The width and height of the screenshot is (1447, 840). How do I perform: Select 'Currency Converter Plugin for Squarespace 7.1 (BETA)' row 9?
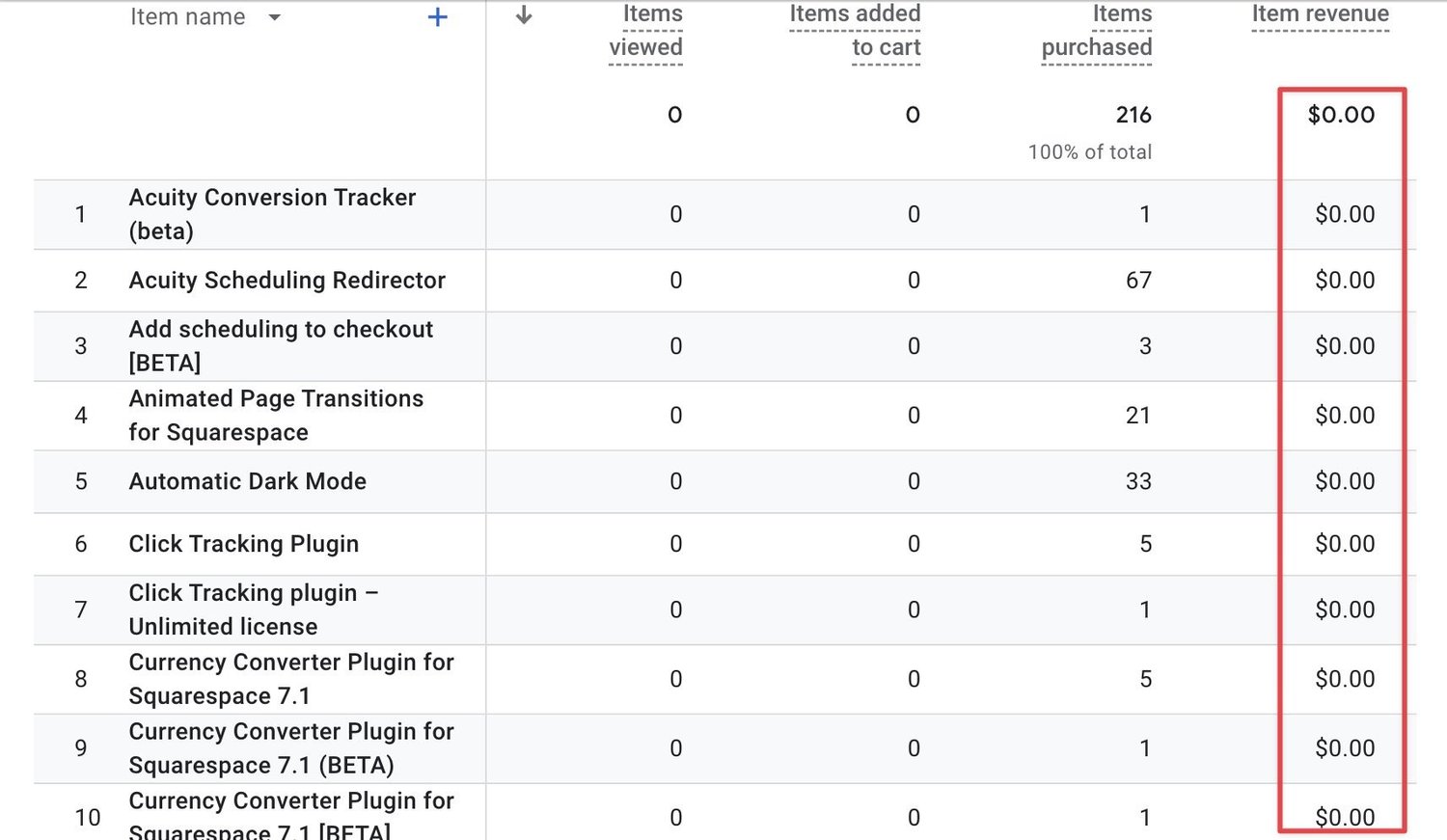[x=291, y=748]
